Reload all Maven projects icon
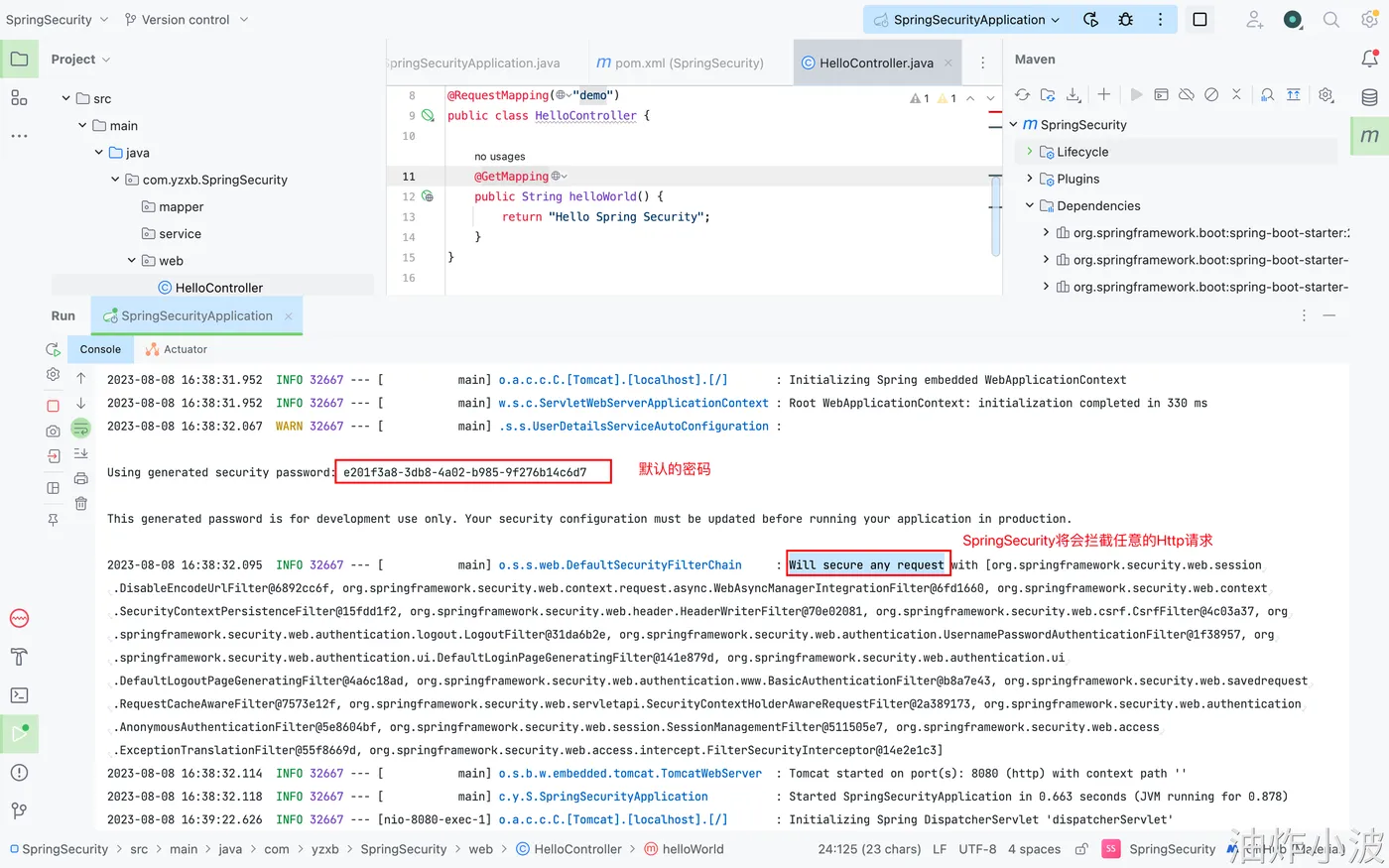This screenshot has width=1389, height=868. [1022, 95]
